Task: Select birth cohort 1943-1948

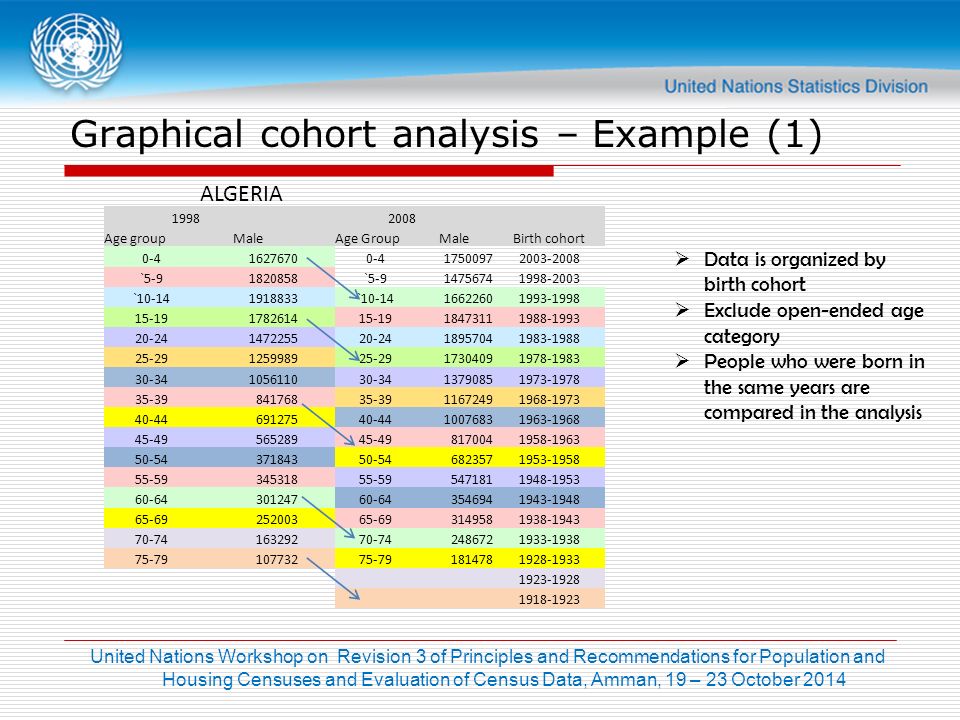Action: (549, 500)
